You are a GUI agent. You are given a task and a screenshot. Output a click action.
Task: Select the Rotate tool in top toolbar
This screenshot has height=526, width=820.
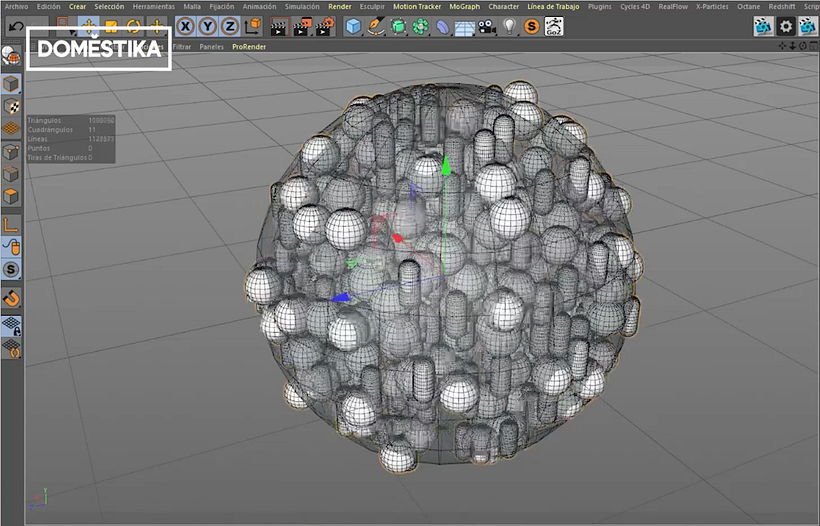[x=133, y=26]
